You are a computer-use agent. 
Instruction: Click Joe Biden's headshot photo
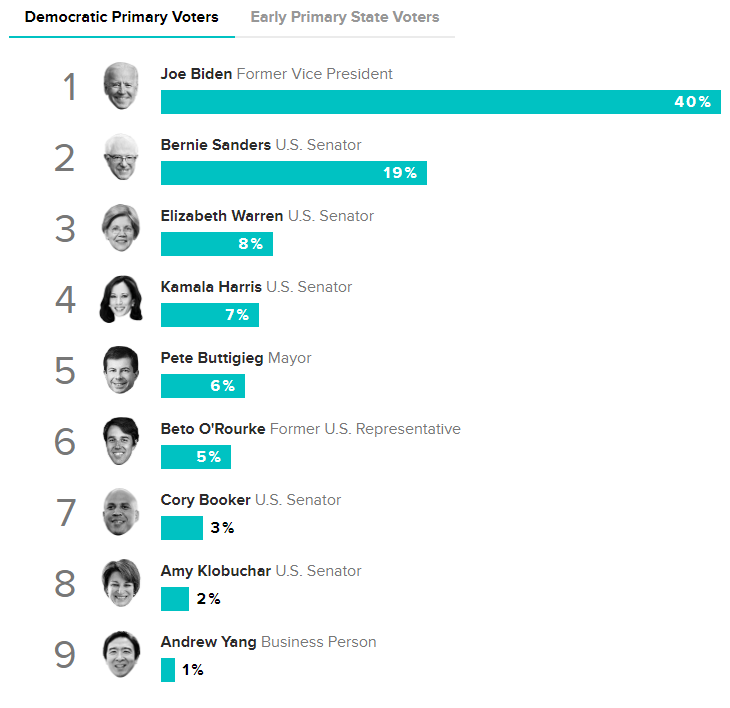tap(121, 86)
